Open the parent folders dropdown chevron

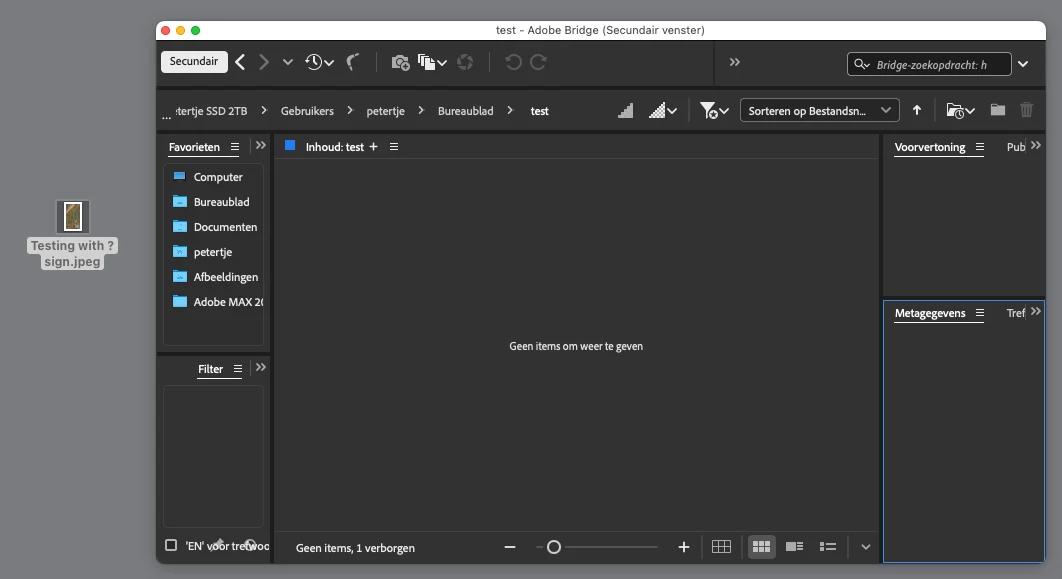click(288, 62)
